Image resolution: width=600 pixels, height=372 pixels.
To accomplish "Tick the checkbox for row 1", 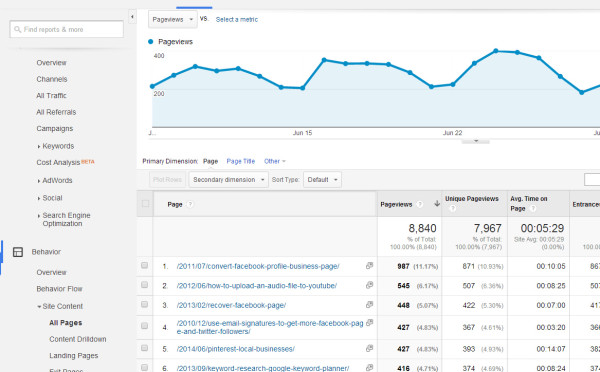I will (x=144, y=265).
